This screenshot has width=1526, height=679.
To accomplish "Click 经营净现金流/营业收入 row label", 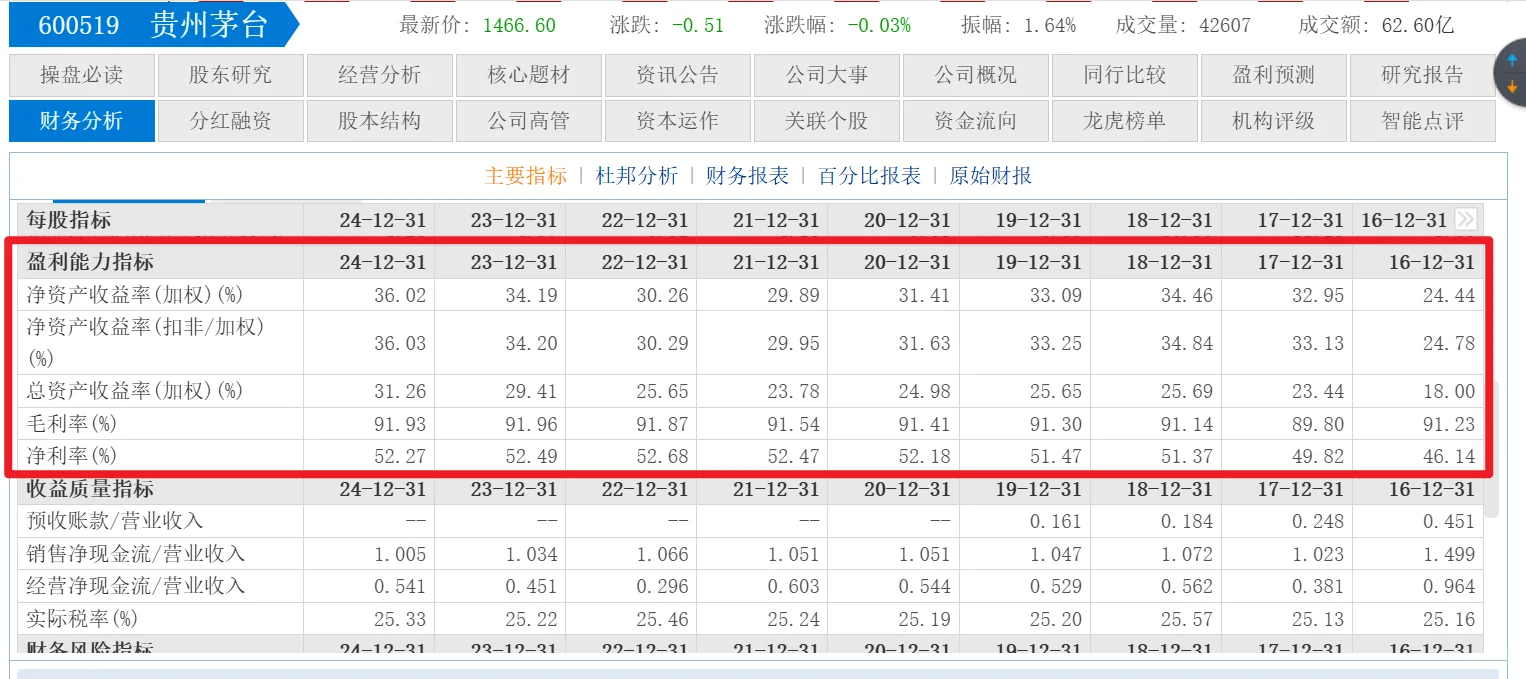I will [135, 586].
